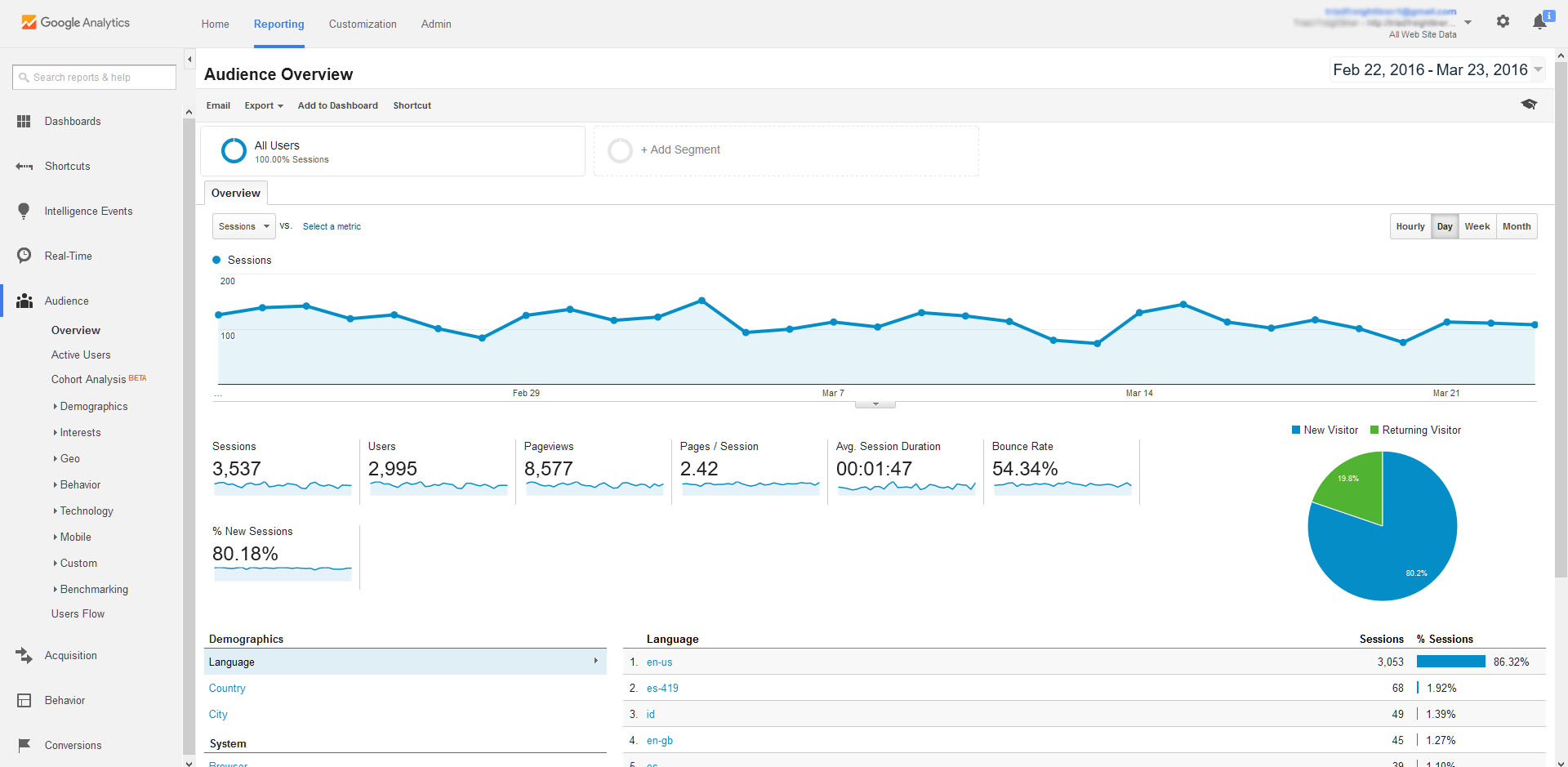Viewport: 1568px width, 767px height.
Task: Switch chart granularity to Week
Action: pos(1477,226)
